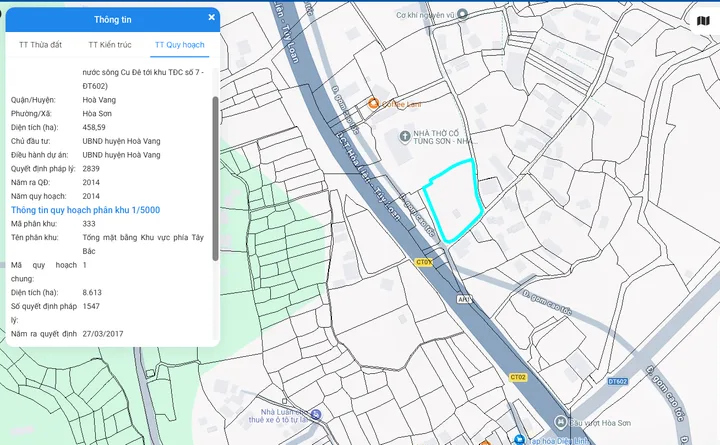Click the Quyết định pháp lý value 2839

point(91,169)
